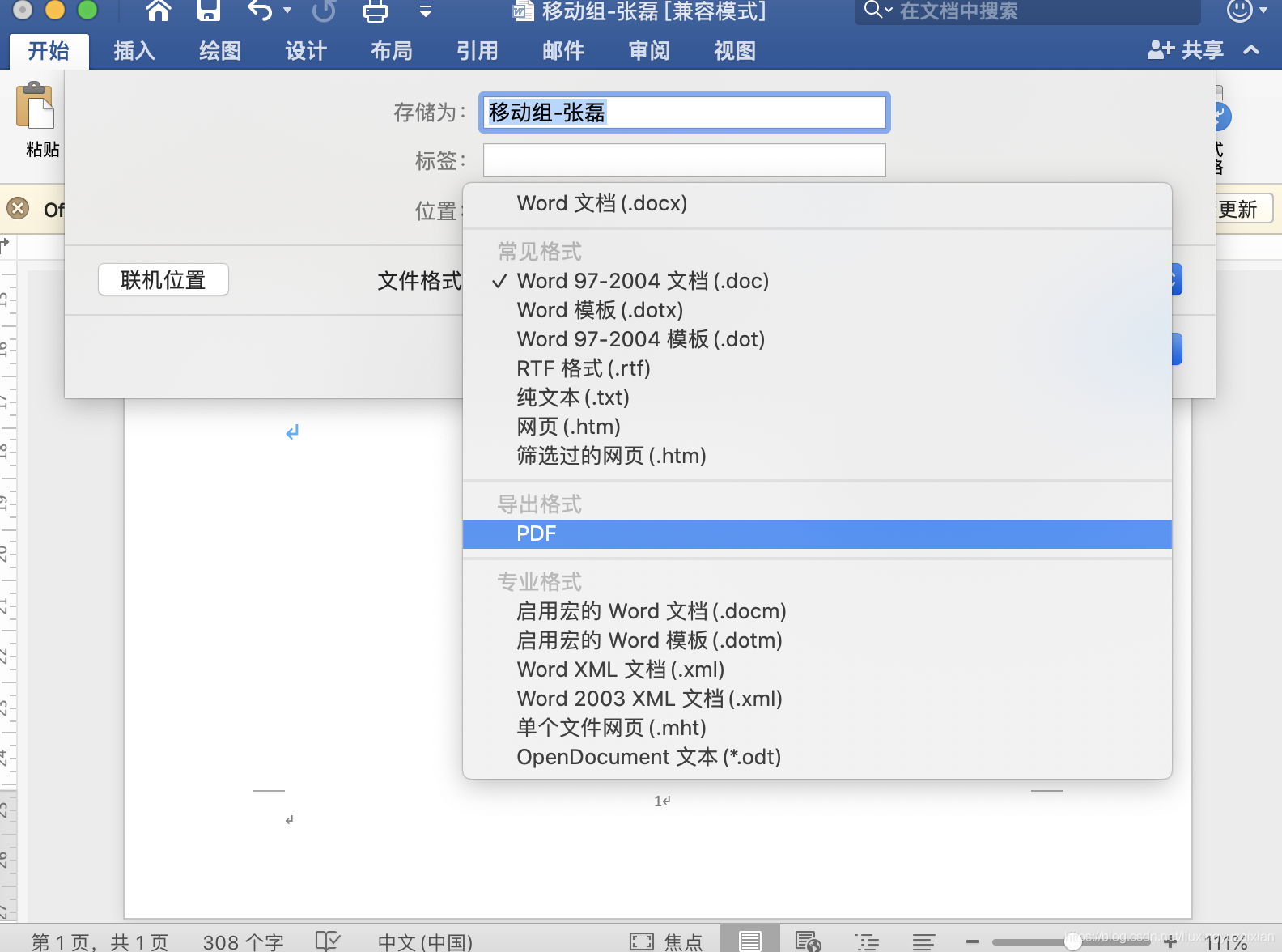Click the 存储为 filename field
The width and height of the screenshot is (1282, 952).
pyautogui.click(x=685, y=113)
